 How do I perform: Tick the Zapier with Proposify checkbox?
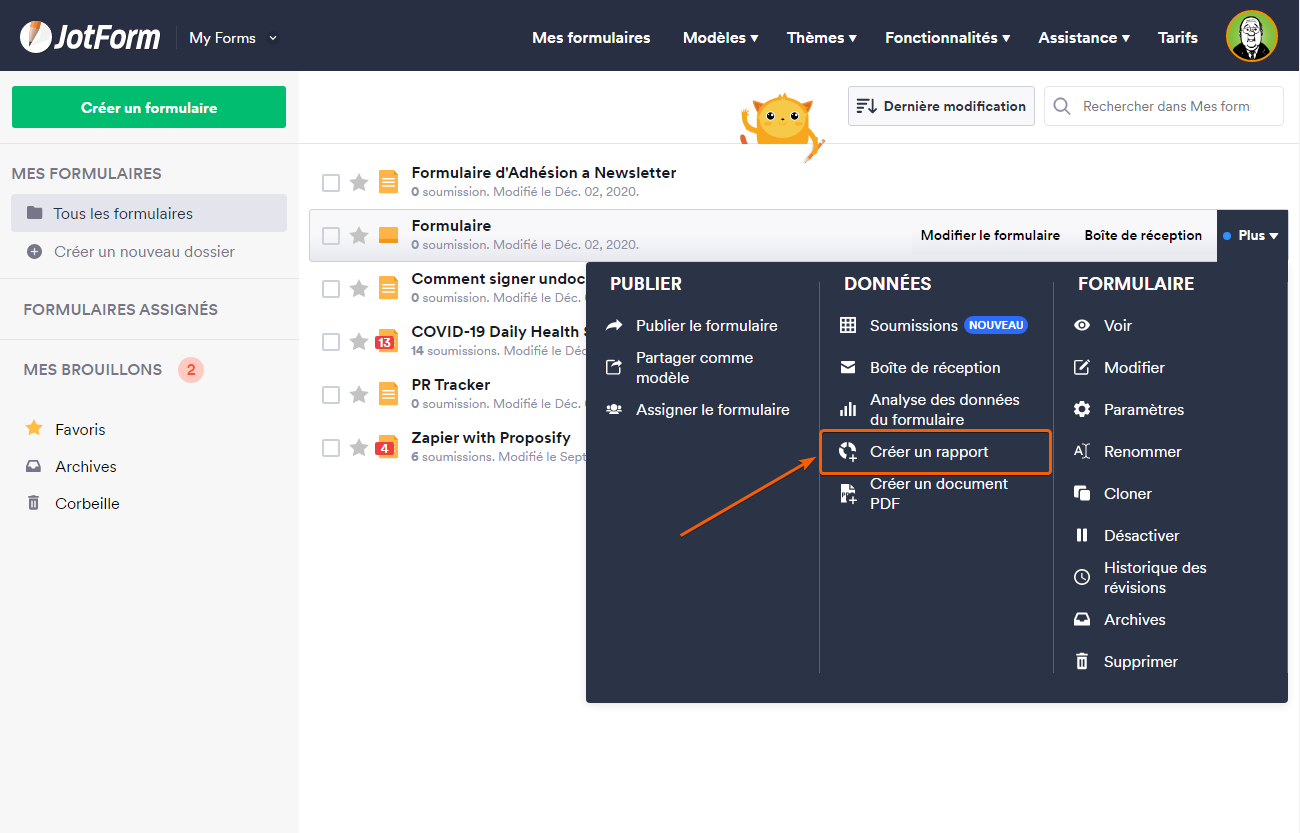[x=331, y=448]
